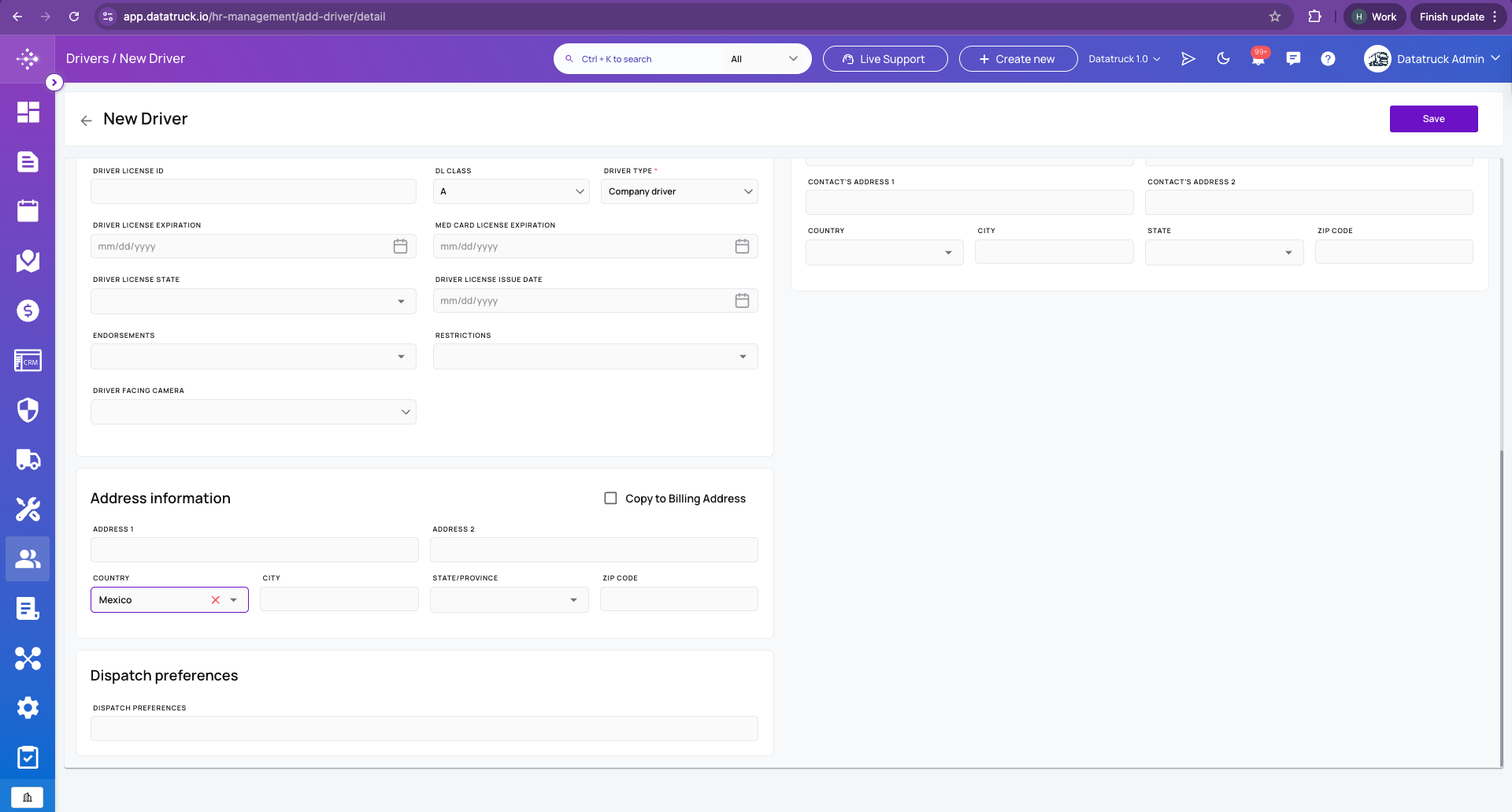Check Copy to Billing Address checkbox
Screen dimensions: 1512x812
610,498
